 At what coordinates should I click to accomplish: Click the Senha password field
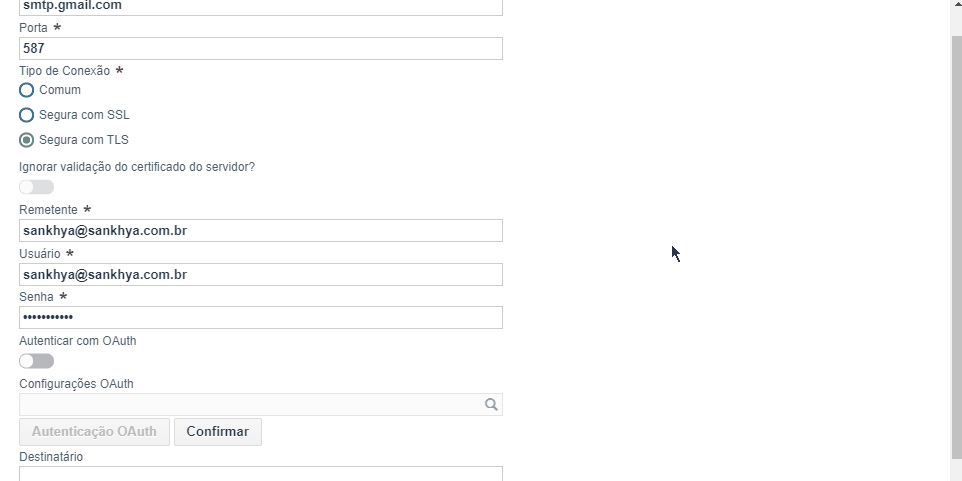(261, 318)
